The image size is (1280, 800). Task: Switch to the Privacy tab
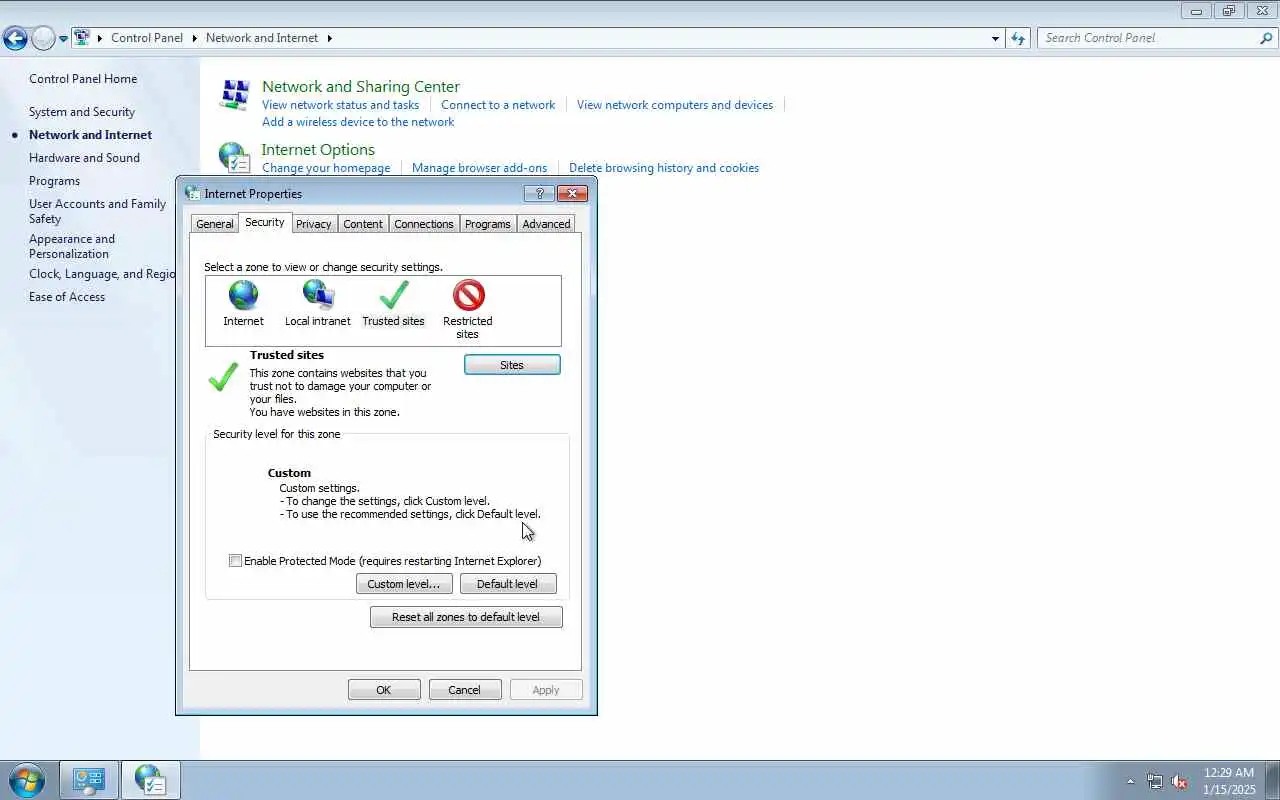(x=314, y=224)
